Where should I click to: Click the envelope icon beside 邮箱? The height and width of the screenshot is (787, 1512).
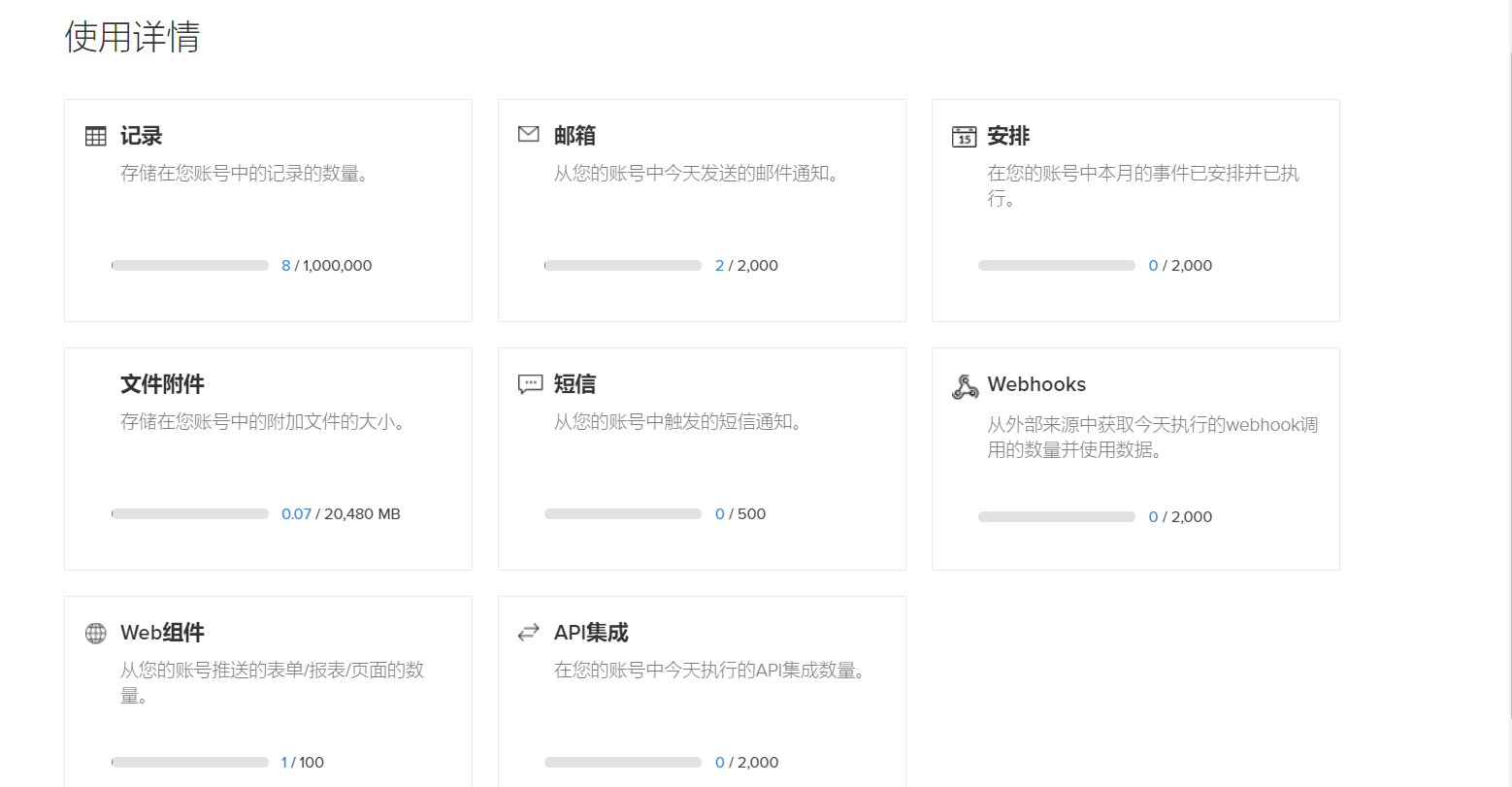tap(529, 134)
